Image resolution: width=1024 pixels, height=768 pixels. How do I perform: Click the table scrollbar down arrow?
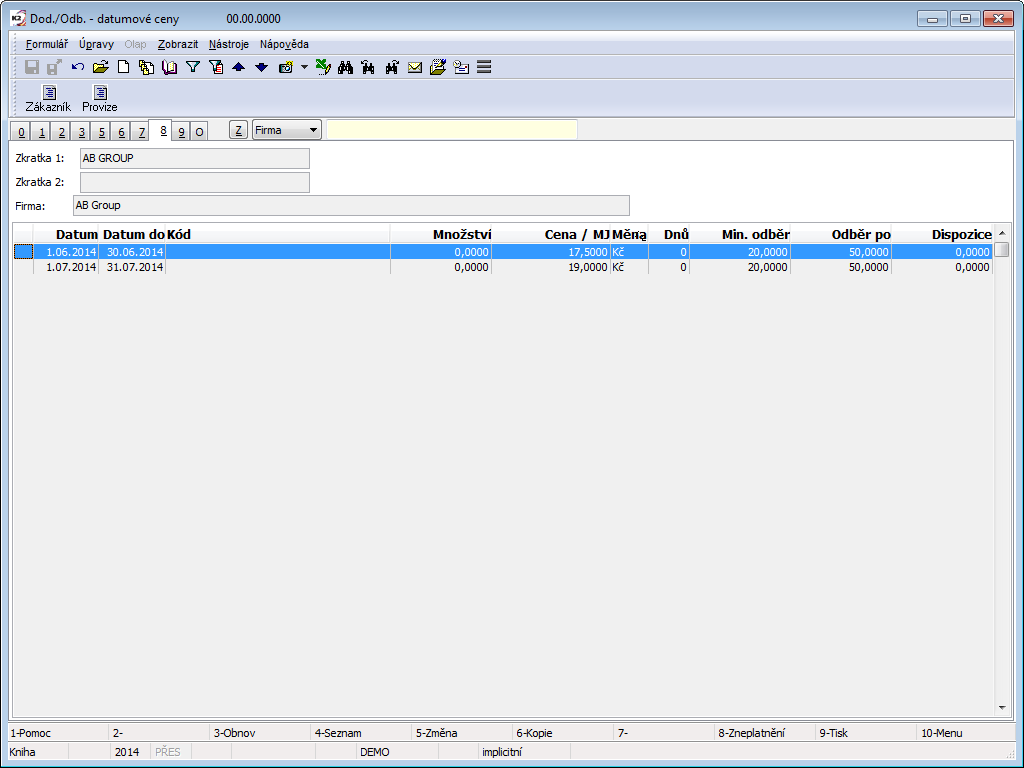click(1002, 707)
